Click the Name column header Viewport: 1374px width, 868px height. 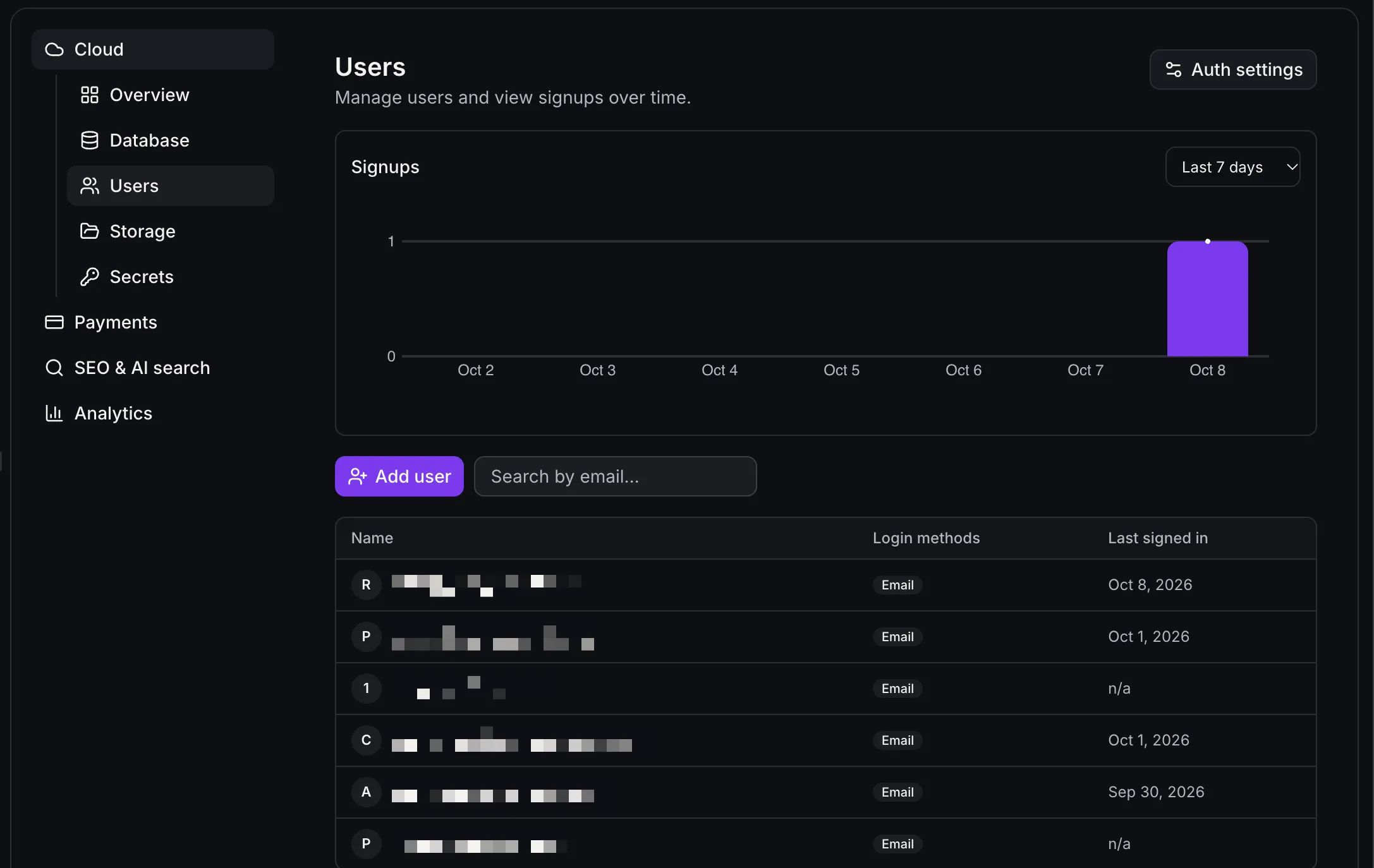372,538
